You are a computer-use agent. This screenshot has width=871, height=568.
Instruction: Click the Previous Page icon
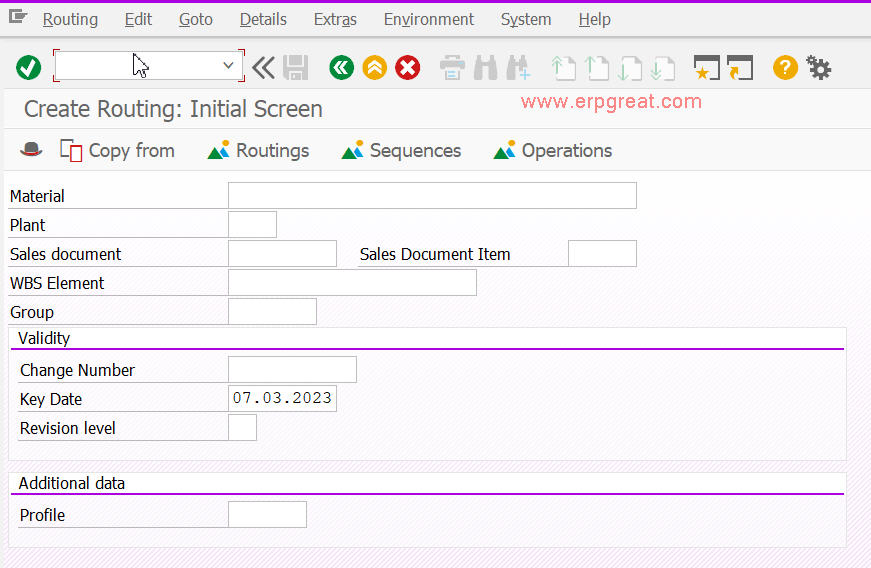pyautogui.click(x=597, y=69)
